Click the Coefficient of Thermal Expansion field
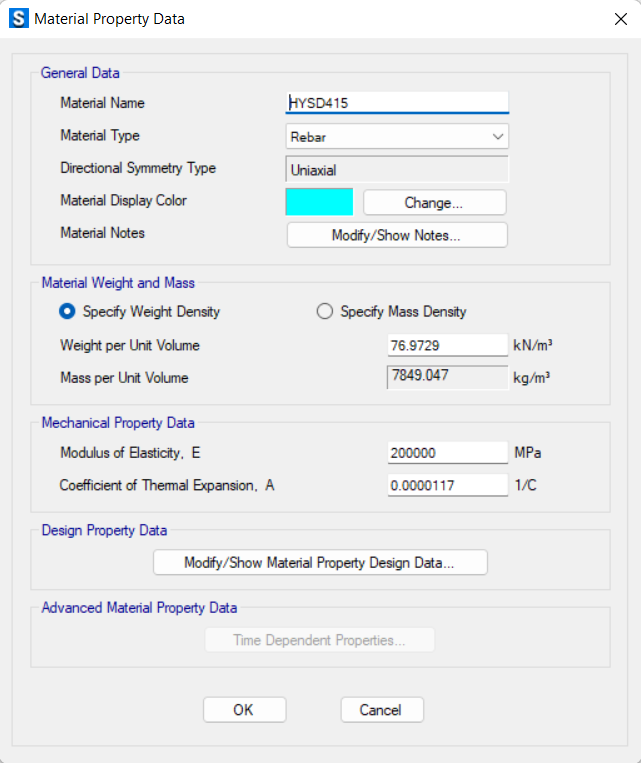 [x=447, y=485]
